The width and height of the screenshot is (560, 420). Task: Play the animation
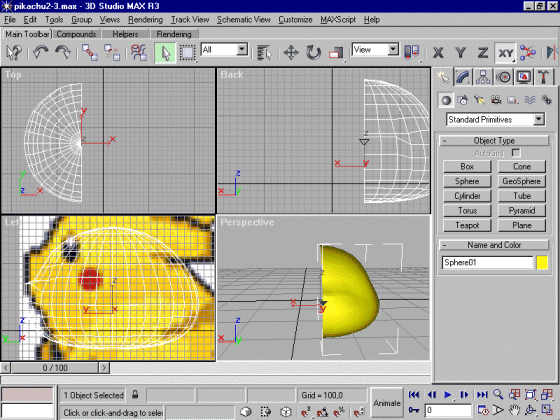[448, 395]
